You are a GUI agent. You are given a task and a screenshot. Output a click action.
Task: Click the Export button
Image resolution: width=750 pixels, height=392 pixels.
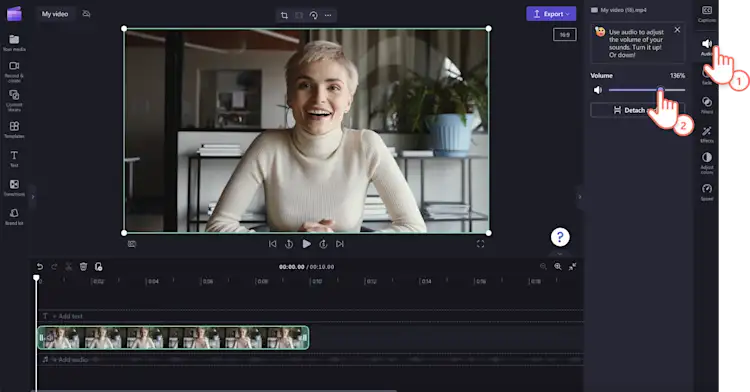click(551, 14)
